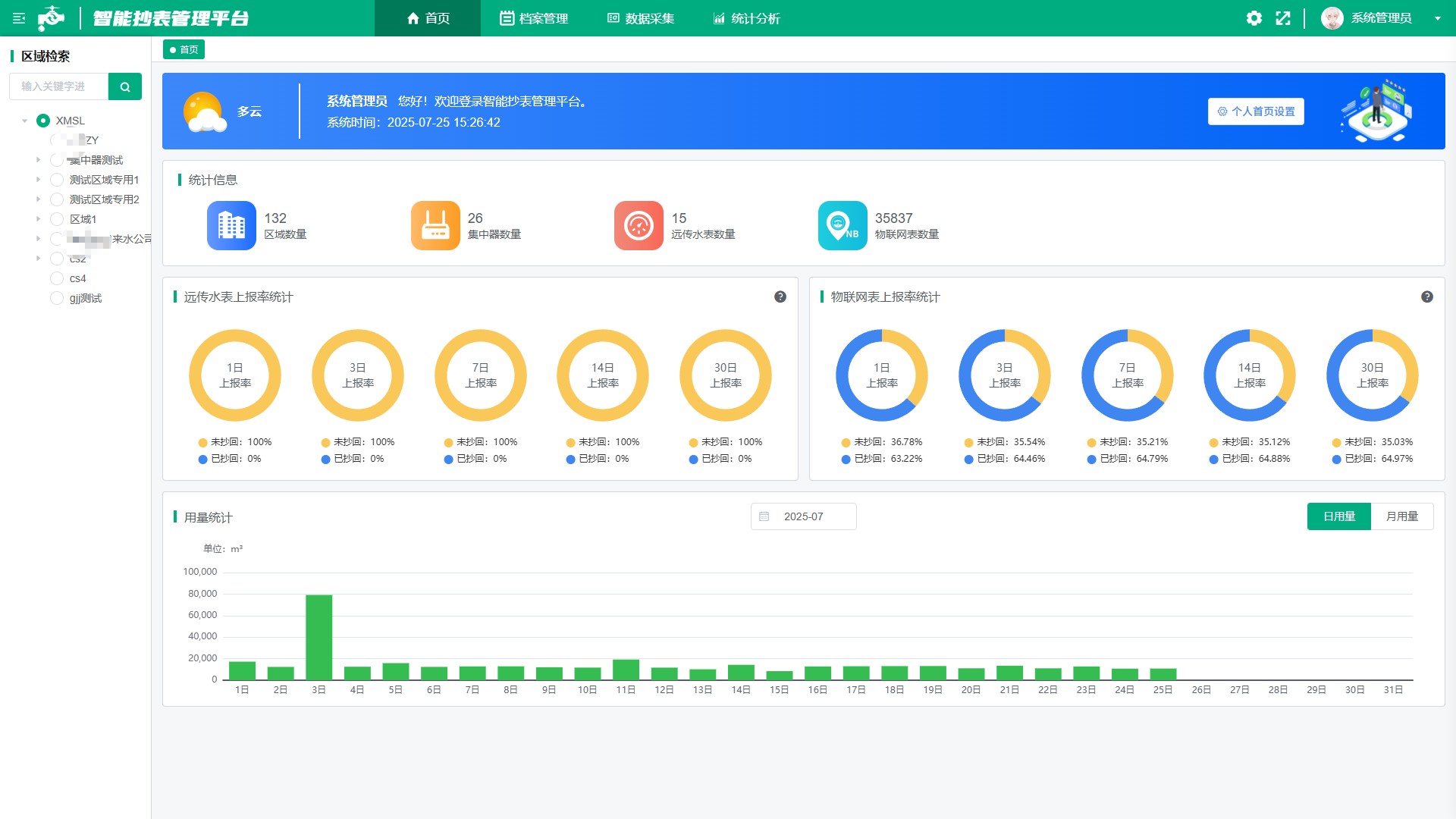
Task: Click help icon in 物联网表上报率统计 panel
Action: click(1427, 297)
